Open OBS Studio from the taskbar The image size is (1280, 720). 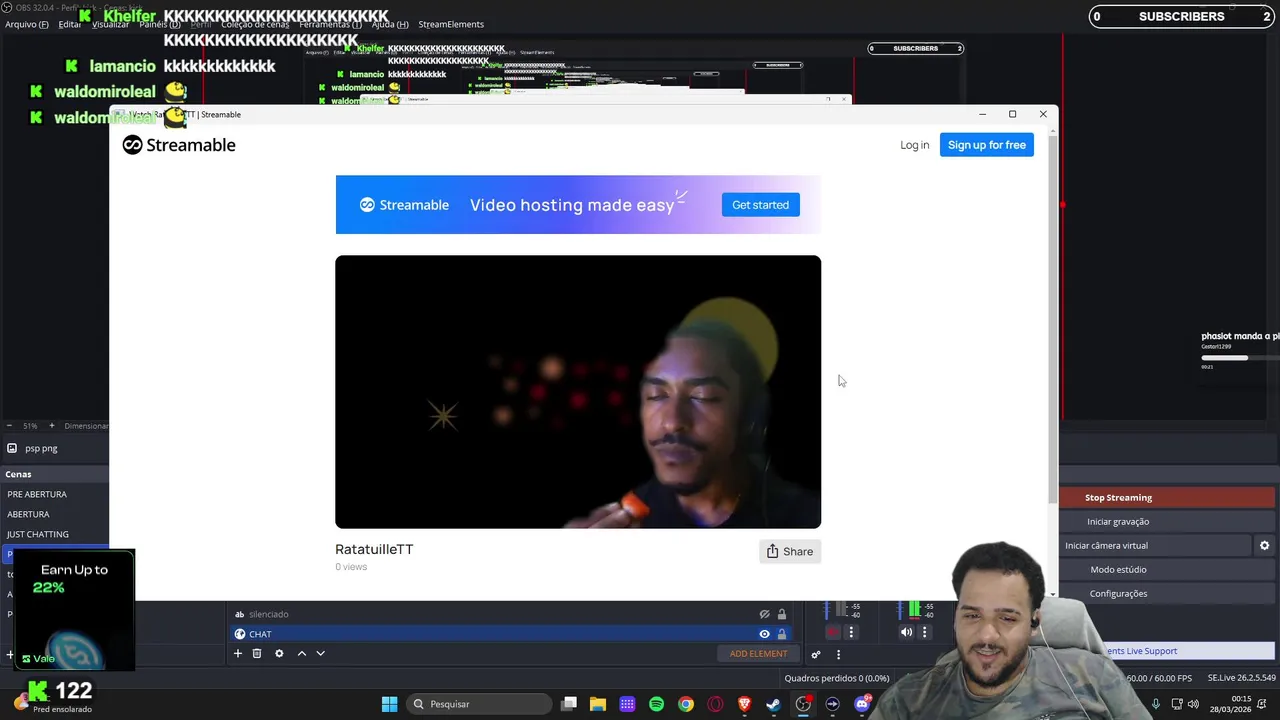(x=803, y=704)
